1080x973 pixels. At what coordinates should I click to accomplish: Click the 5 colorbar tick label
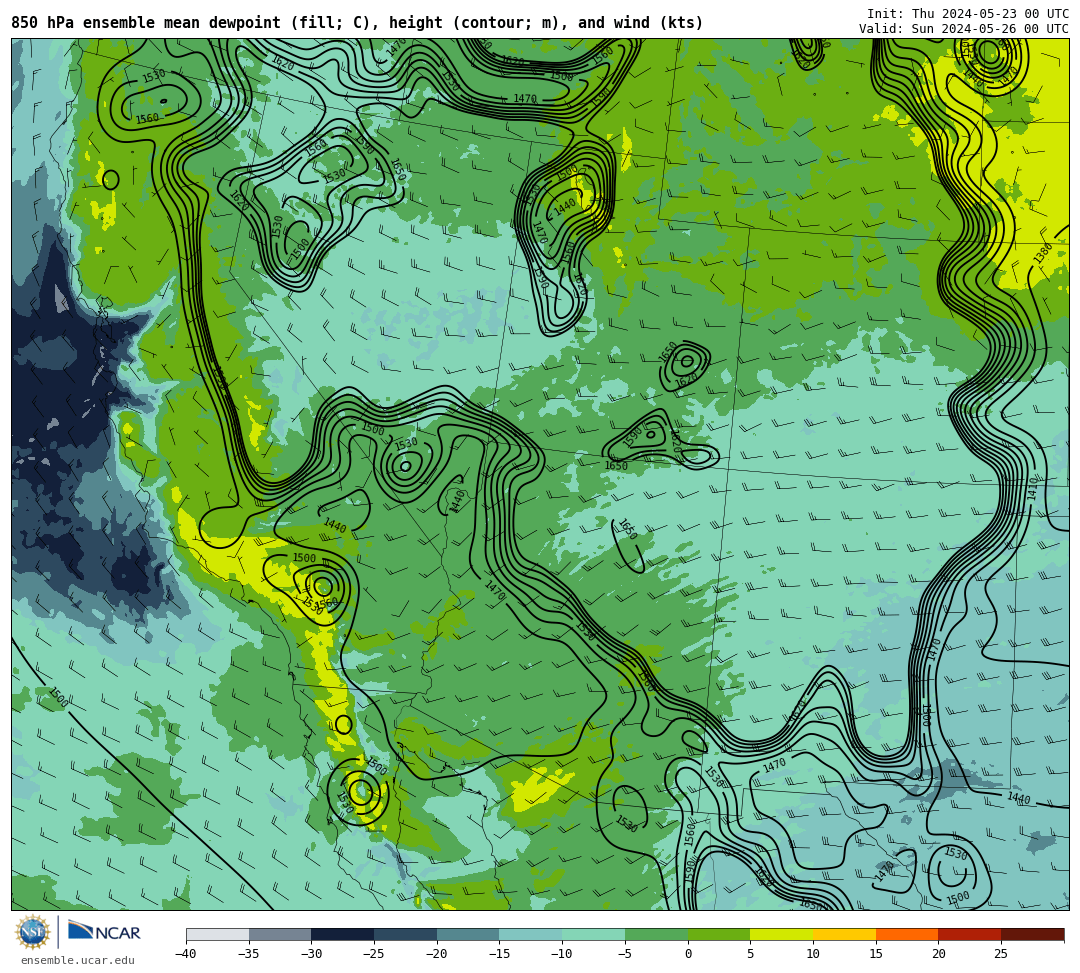click(751, 954)
